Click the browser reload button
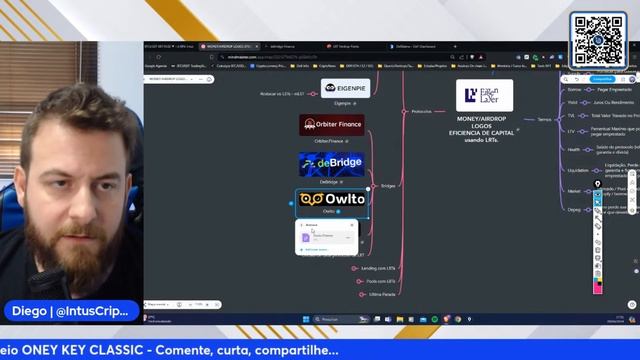 tap(159, 57)
